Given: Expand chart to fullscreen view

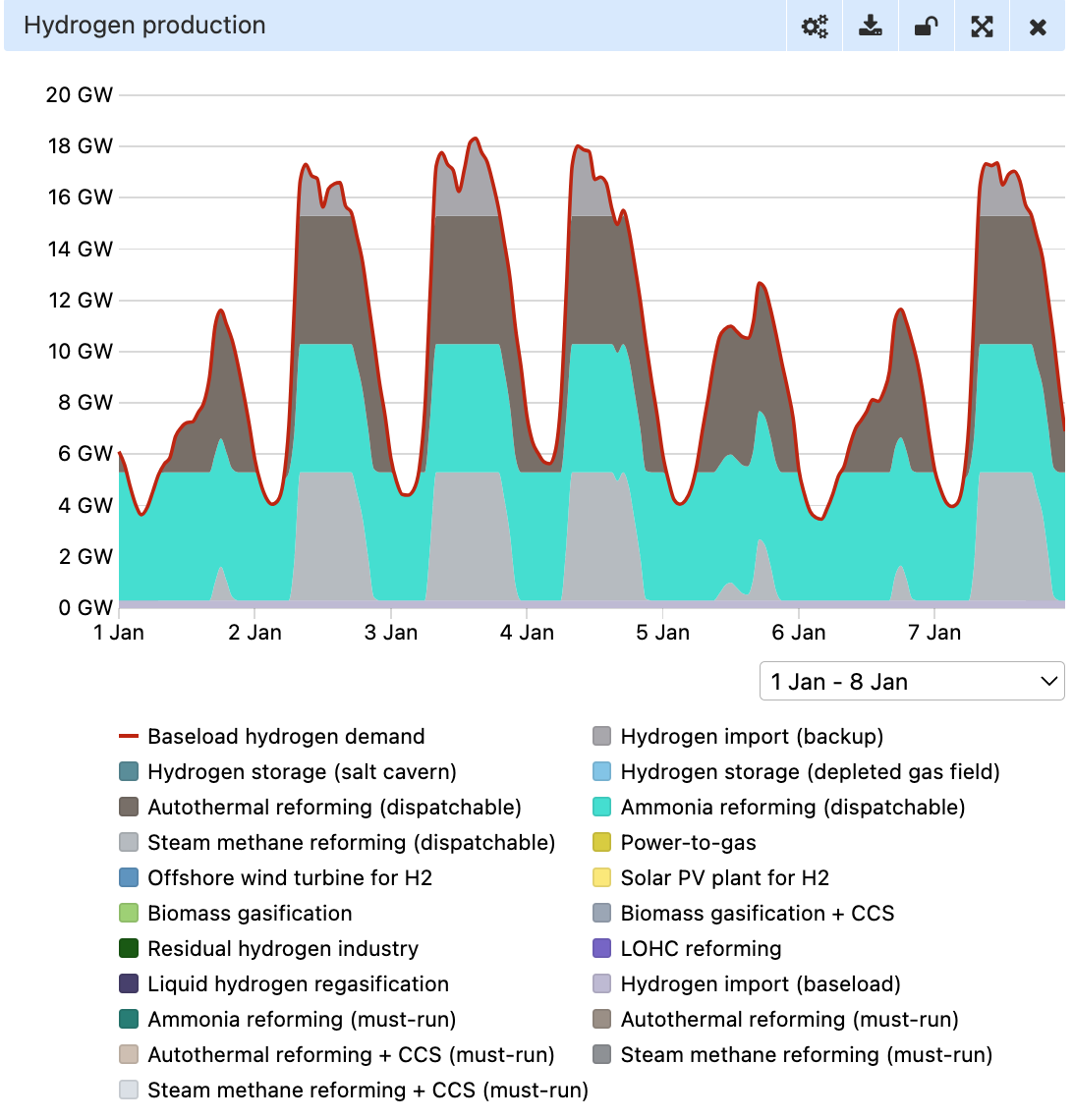Looking at the screenshot, I should coord(983,27).
